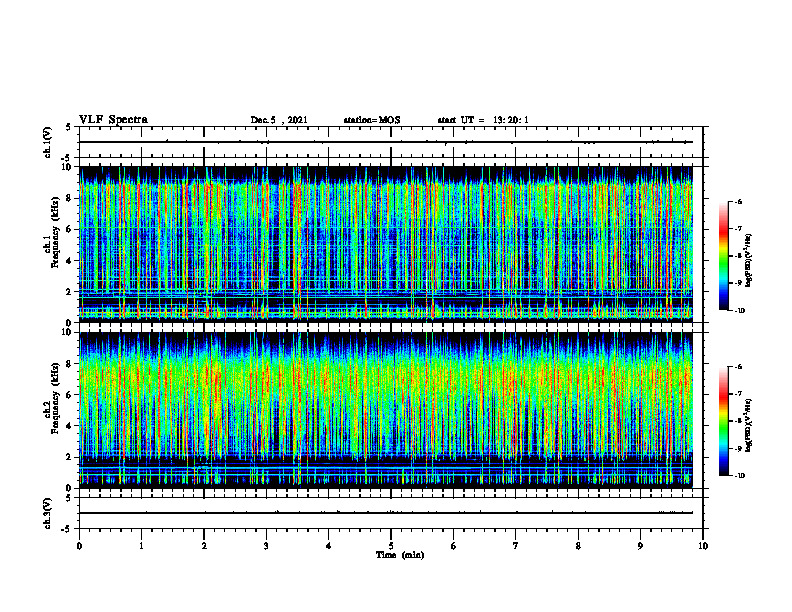Click the 'ch.3(V)' waveform axis label
792x612 pixels.
point(48,513)
